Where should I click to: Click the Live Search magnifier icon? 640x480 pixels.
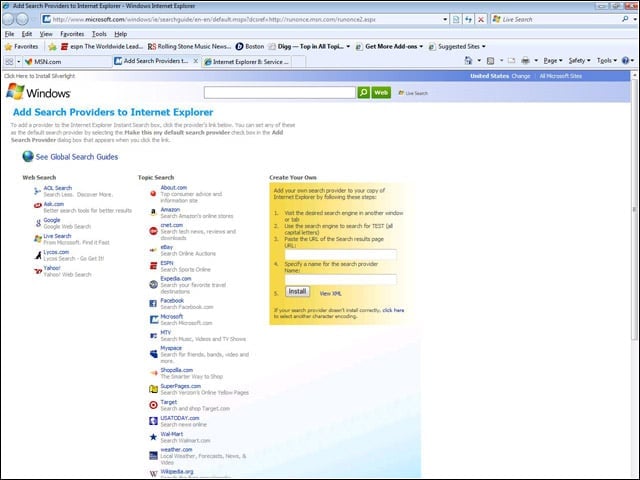(625, 19)
